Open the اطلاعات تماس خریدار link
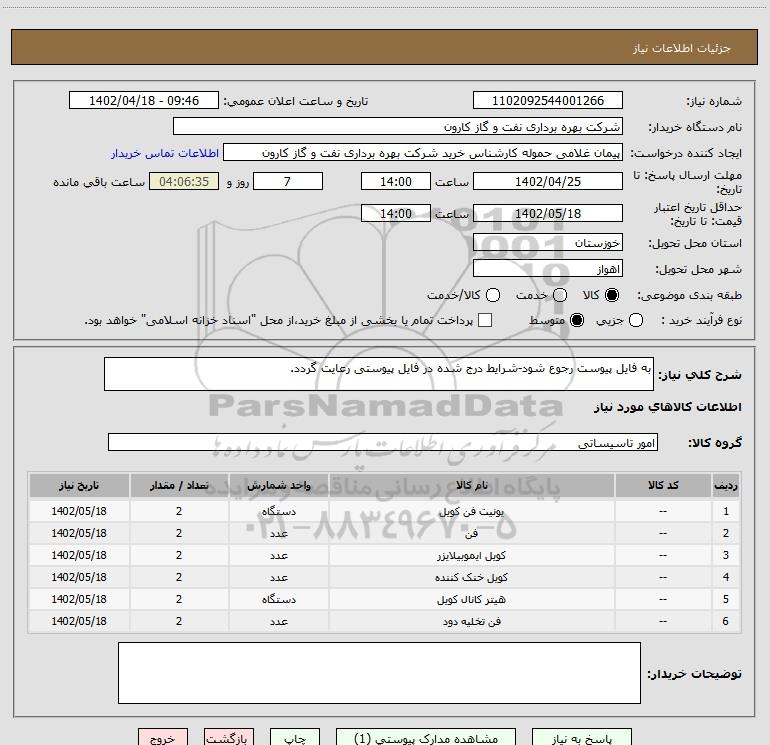The height and width of the screenshot is (745, 770). tap(165, 153)
